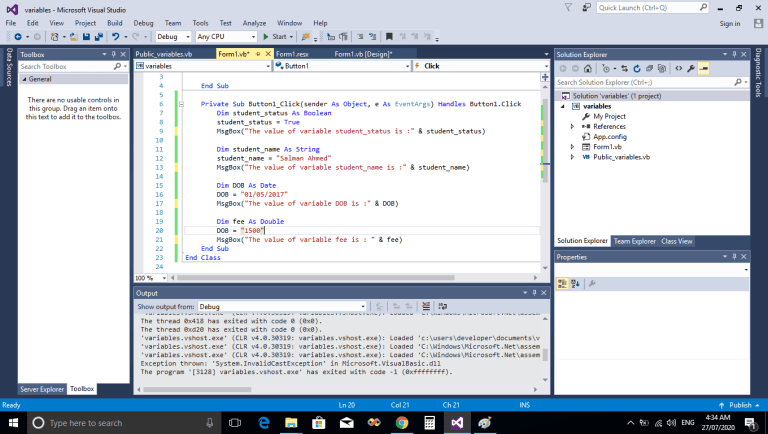768x434 pixels.
Task: Open the Debug configuration dropdown
Action: click(x=172, y=37)
